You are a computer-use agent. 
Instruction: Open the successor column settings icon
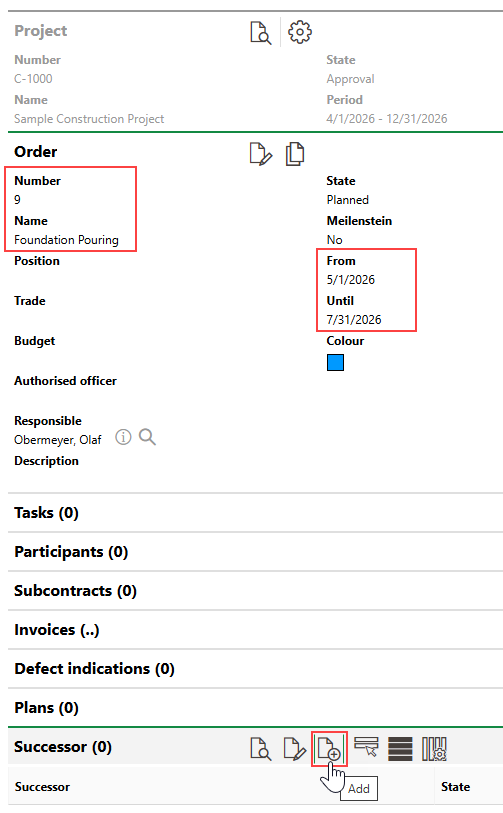click(435, 749)
